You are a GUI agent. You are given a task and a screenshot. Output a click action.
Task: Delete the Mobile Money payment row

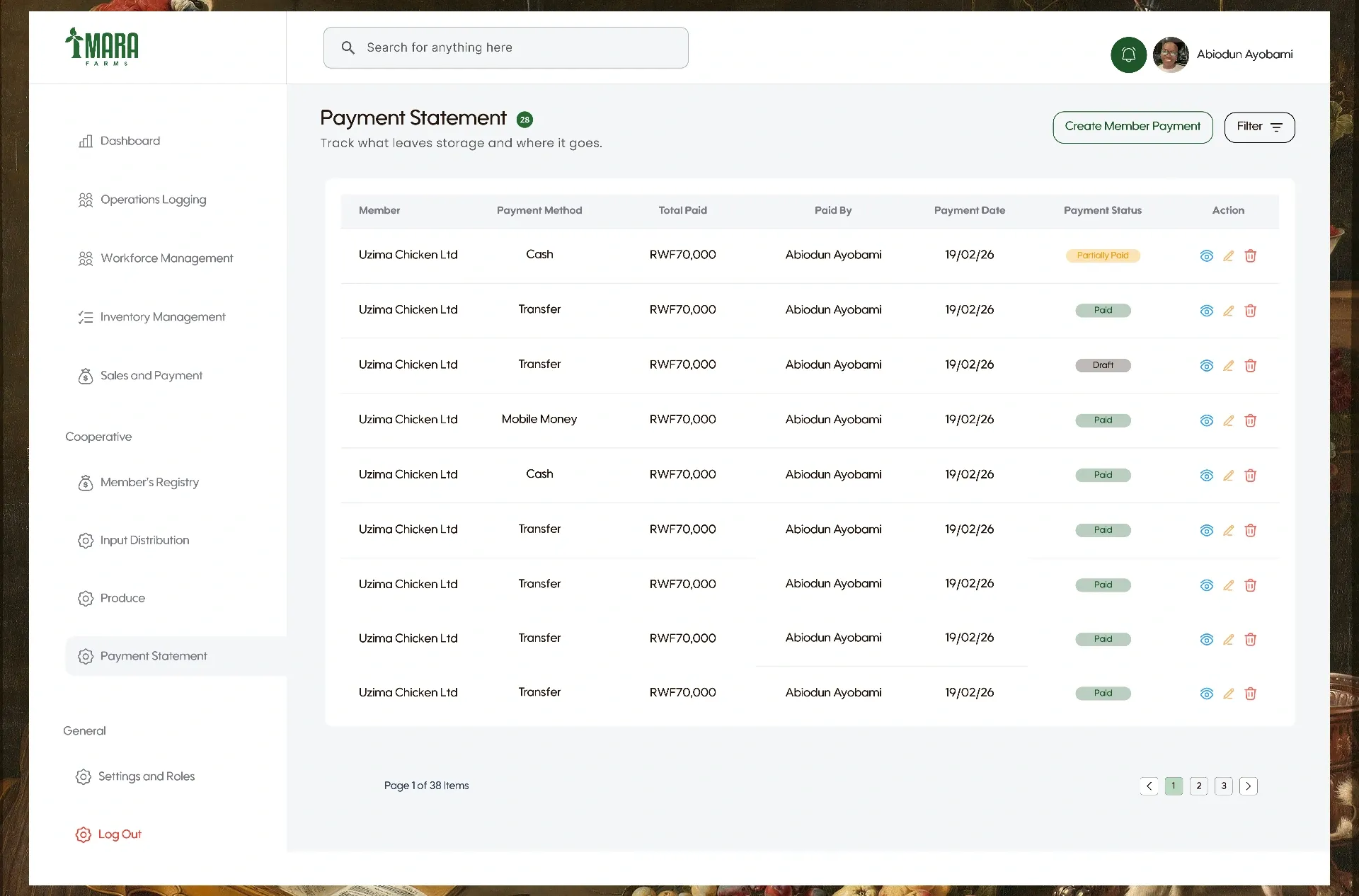point(1250,420)
